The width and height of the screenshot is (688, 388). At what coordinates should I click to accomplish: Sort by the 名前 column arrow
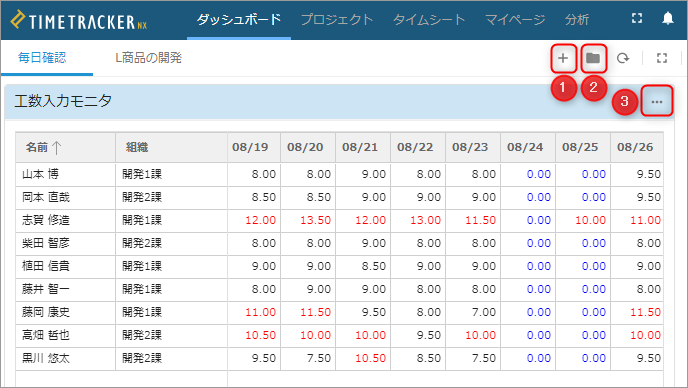[x=56, y=147]
